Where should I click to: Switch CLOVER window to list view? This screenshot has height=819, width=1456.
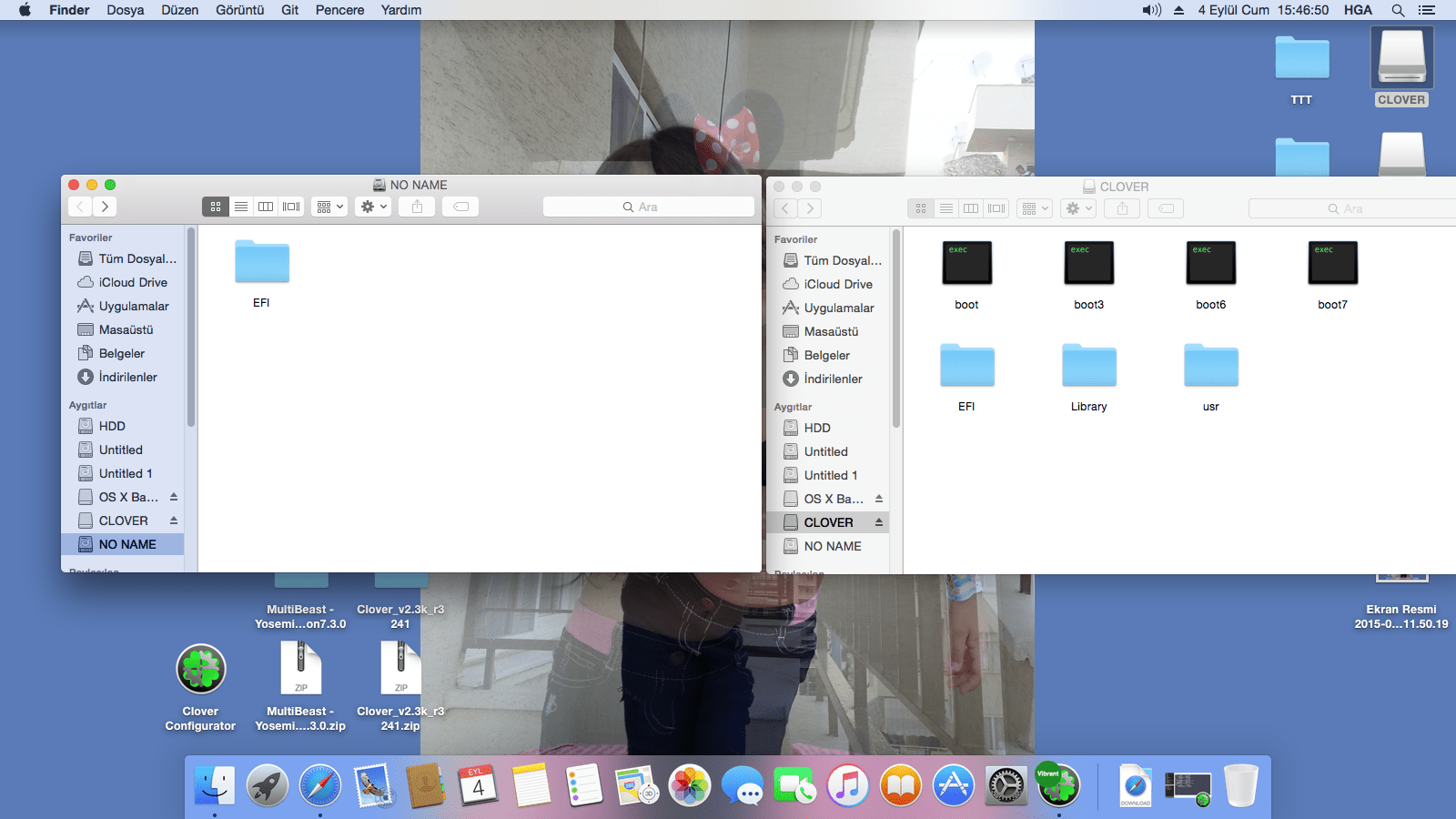[946, 208]
